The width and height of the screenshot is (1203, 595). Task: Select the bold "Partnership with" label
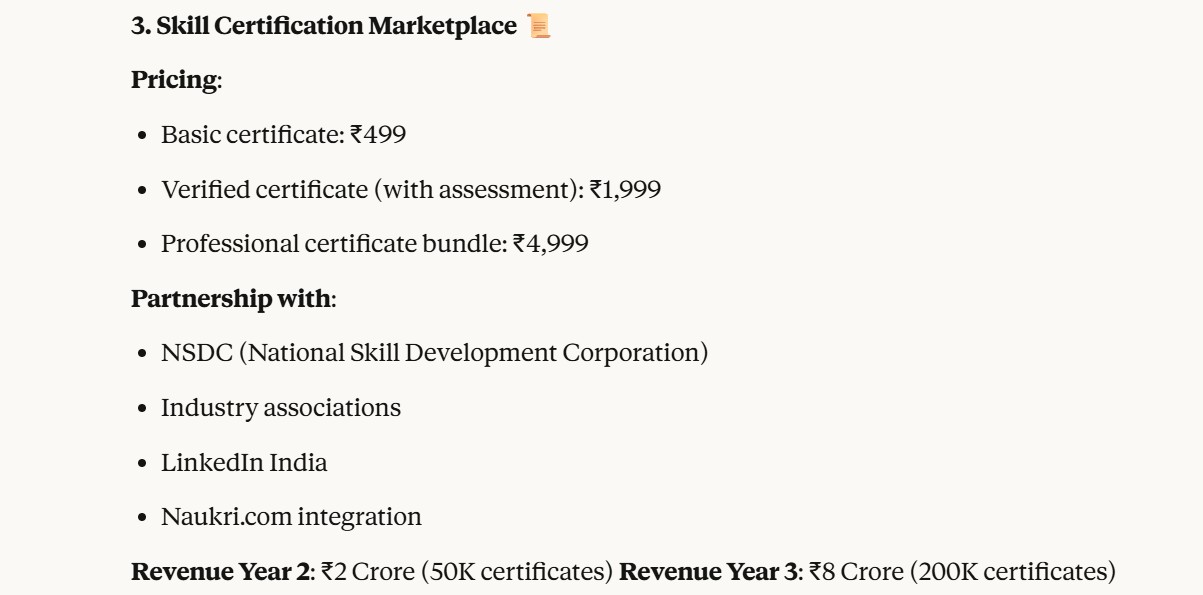[x=231, y=299]
